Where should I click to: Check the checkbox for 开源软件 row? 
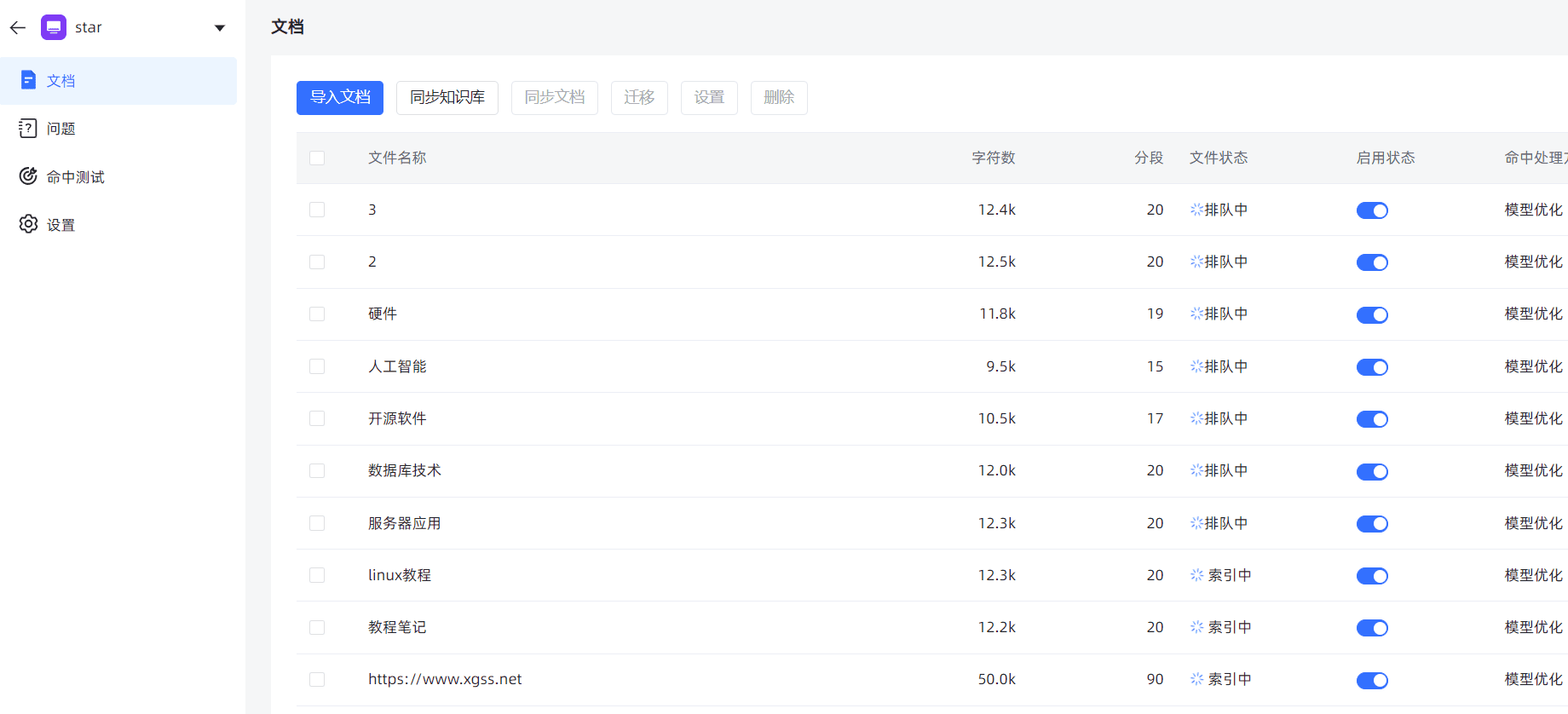(x=317, y=418)
